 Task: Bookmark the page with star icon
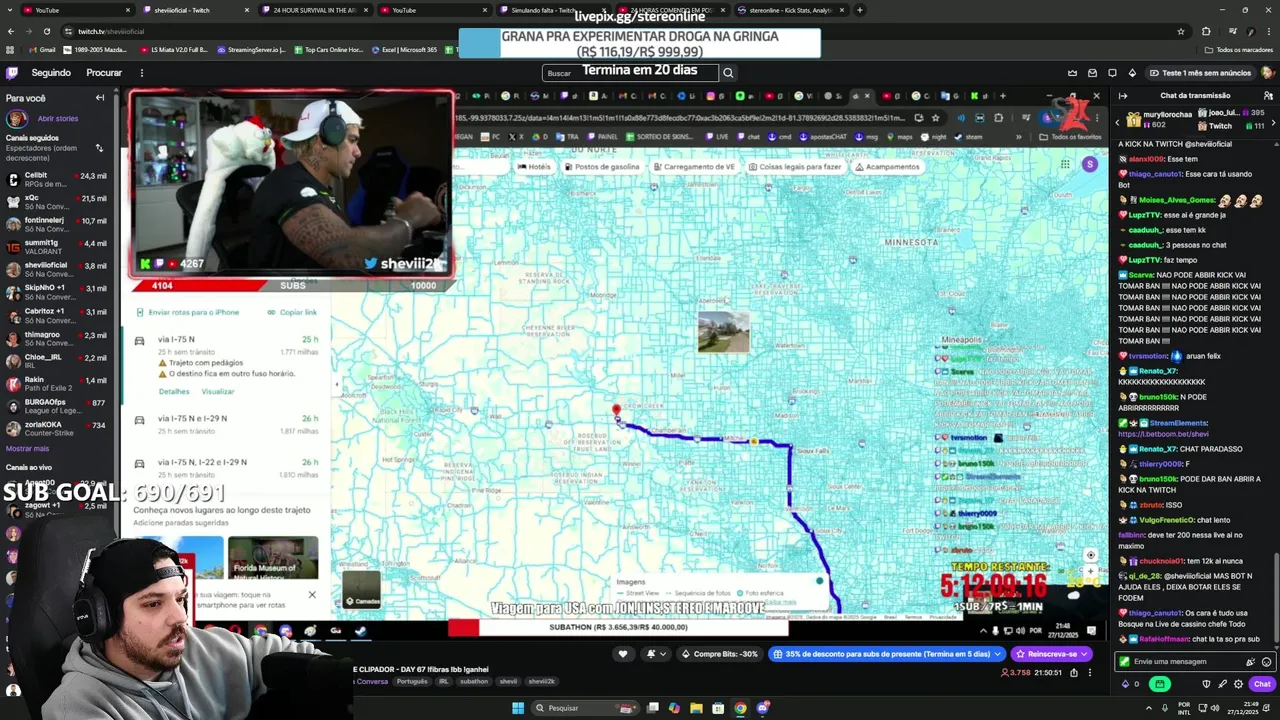tap(1180, 31)
